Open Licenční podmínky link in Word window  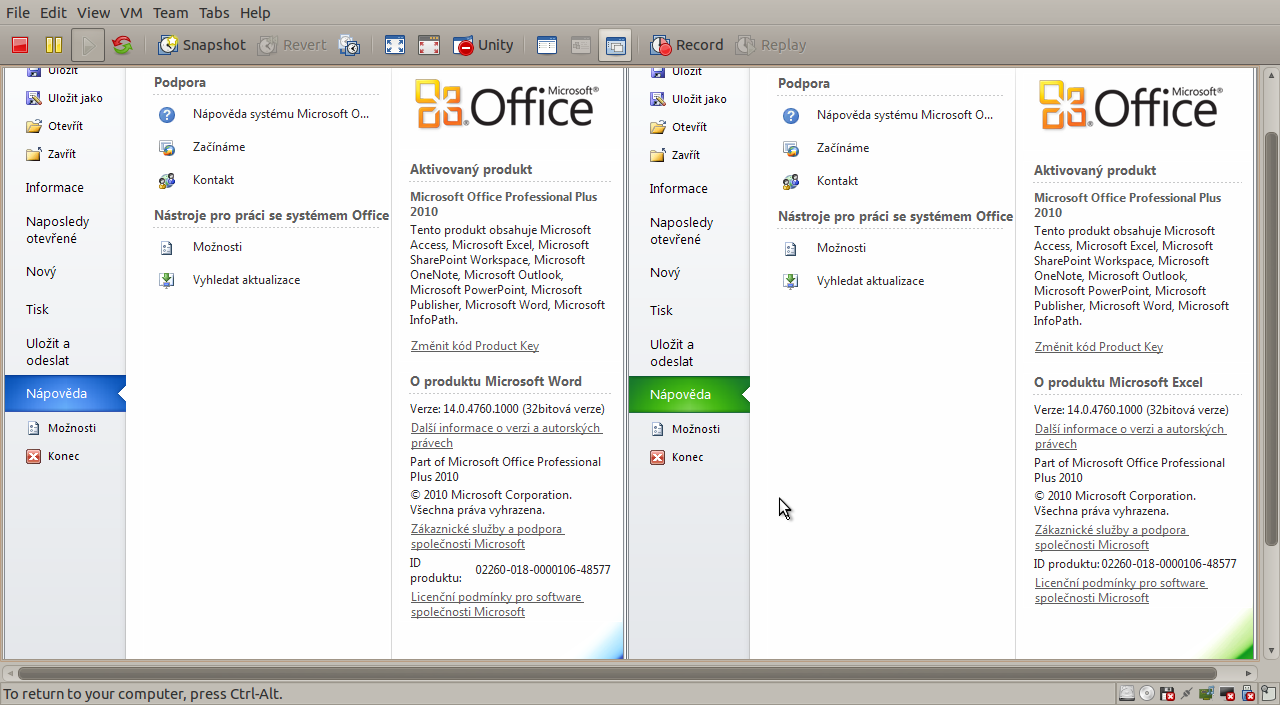coord(497,604)
